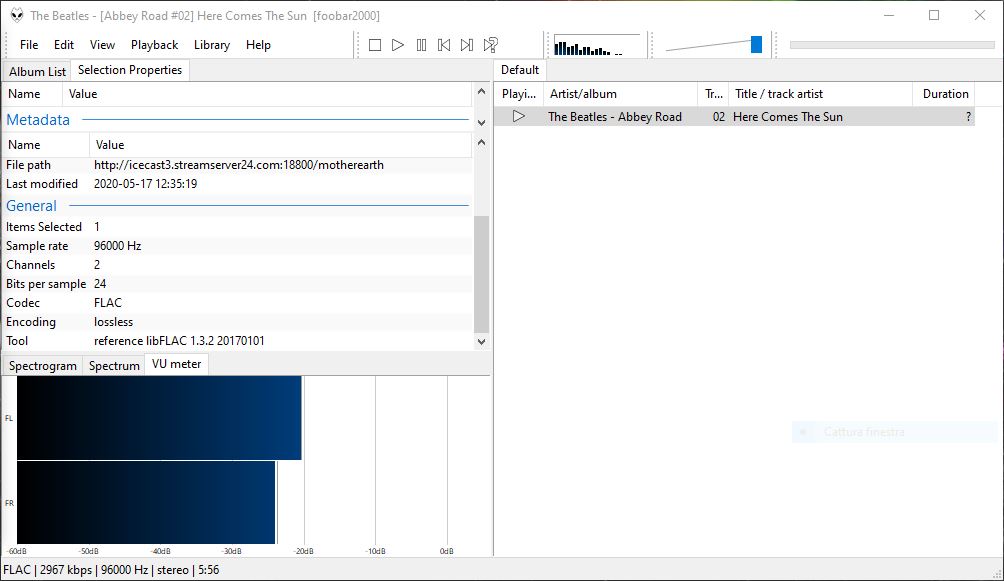Click the inner properties list scroll up arrow

tap(482, 143)
